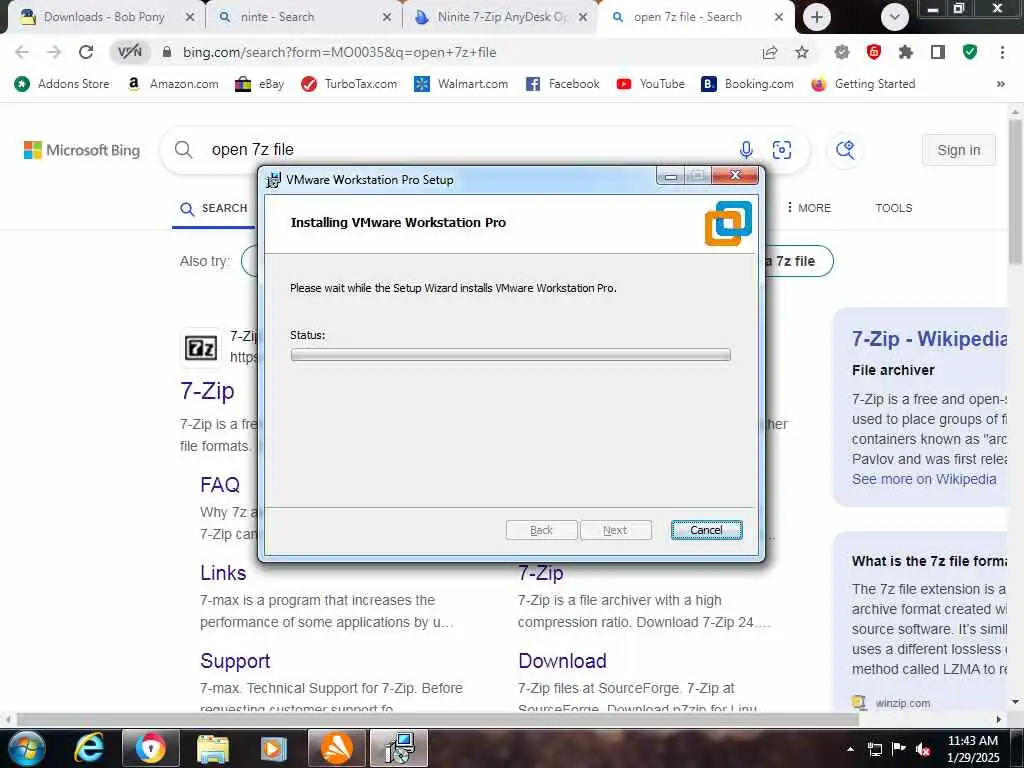The image size is (1024, 768).
Task: Click the Bing deep search icon
Action: pyautogui.click(x=845, y=150)
